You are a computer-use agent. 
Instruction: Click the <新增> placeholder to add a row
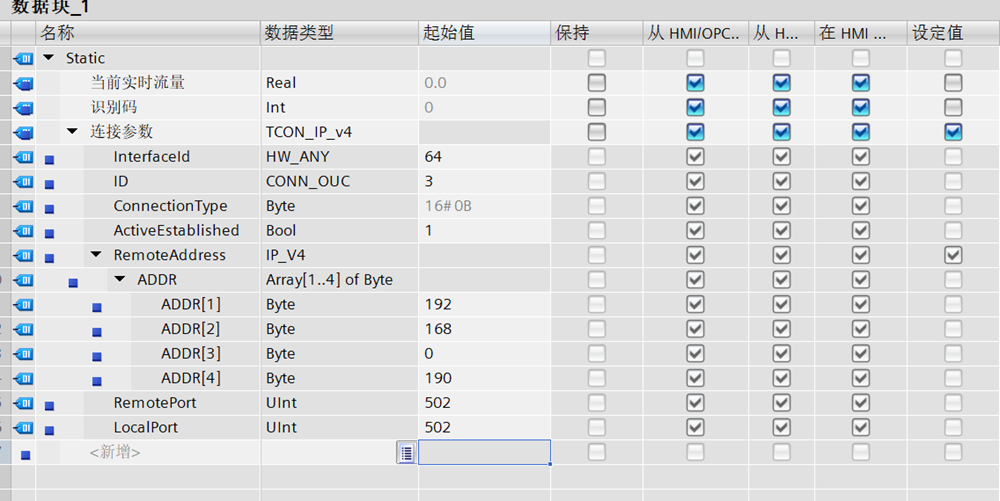115,453
